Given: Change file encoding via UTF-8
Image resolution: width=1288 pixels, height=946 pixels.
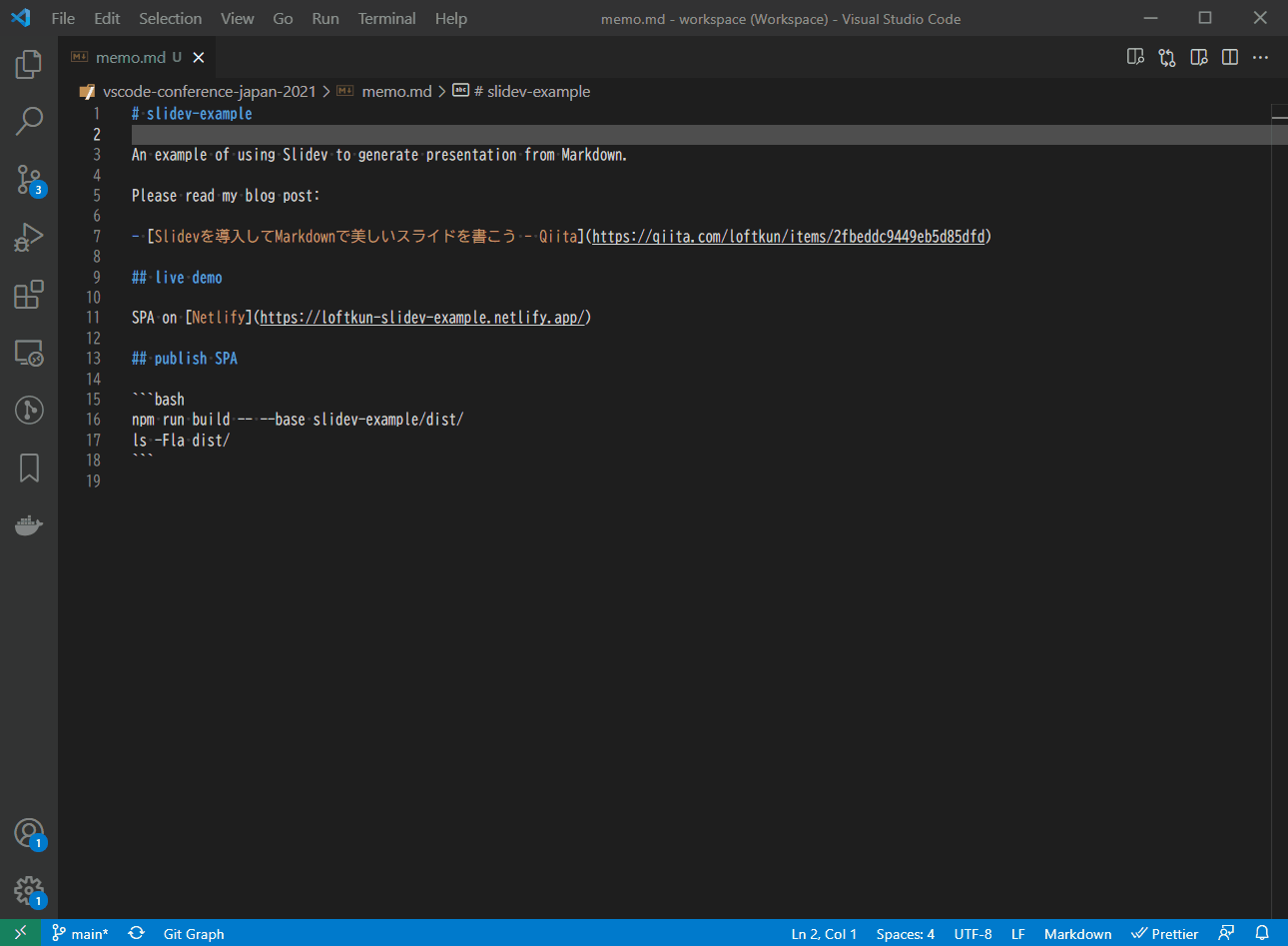Looking at the screenshot, I should pyautogui.click(x=972, y=933).
